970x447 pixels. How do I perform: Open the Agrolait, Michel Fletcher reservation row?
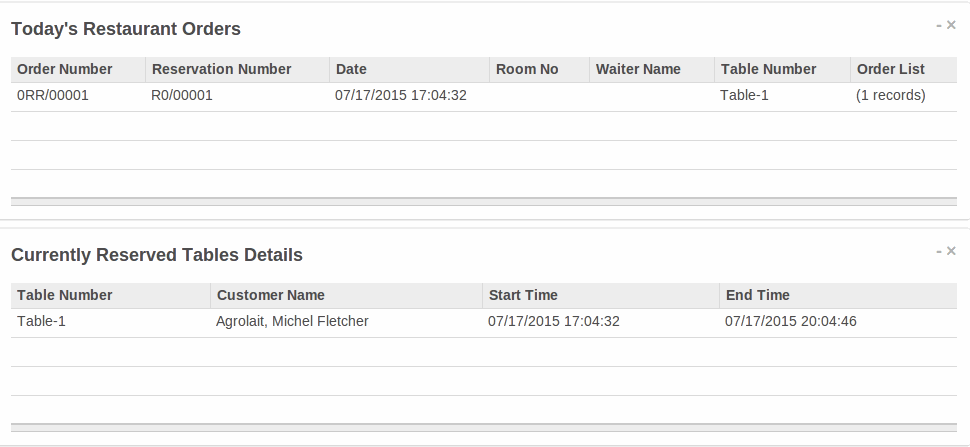[x=292, y=322]
